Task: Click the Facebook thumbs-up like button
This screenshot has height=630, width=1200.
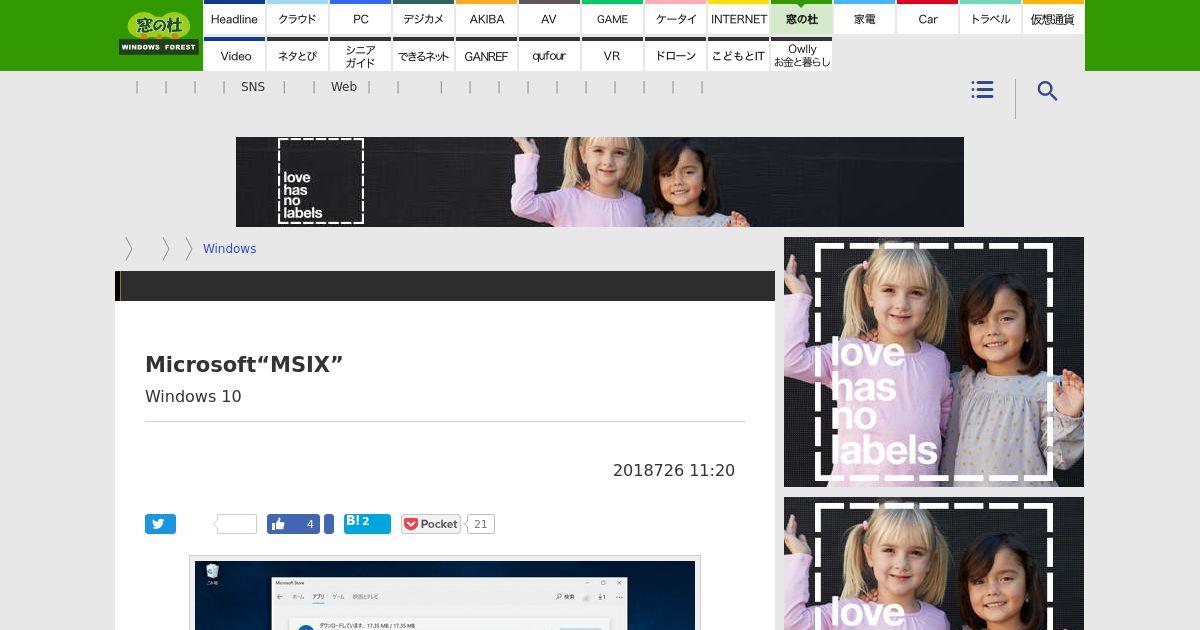Action: 293,524
